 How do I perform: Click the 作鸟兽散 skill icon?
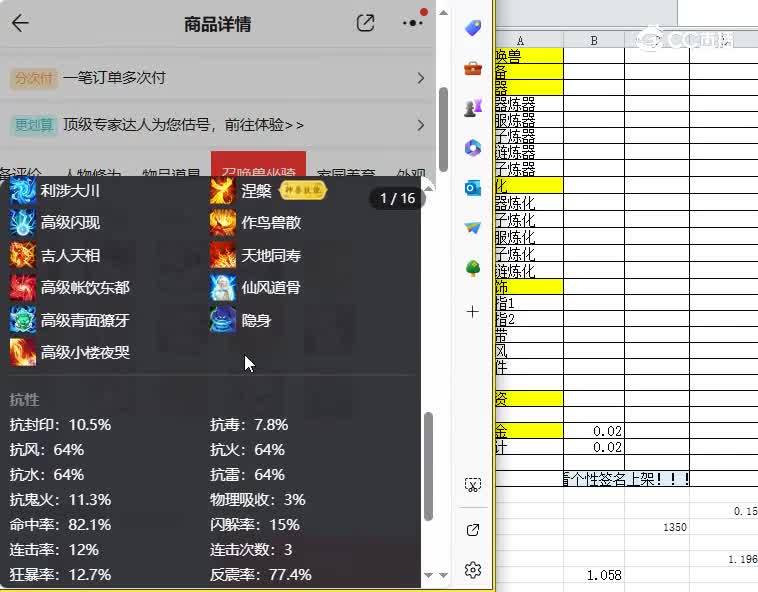tap(223, 223)
